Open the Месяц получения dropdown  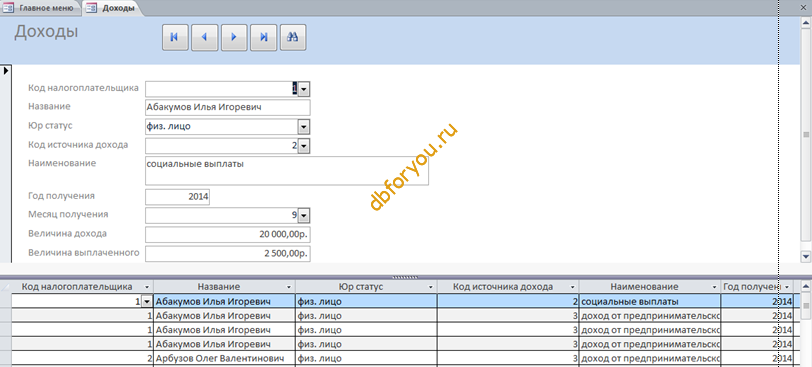[x=304, y=215]
